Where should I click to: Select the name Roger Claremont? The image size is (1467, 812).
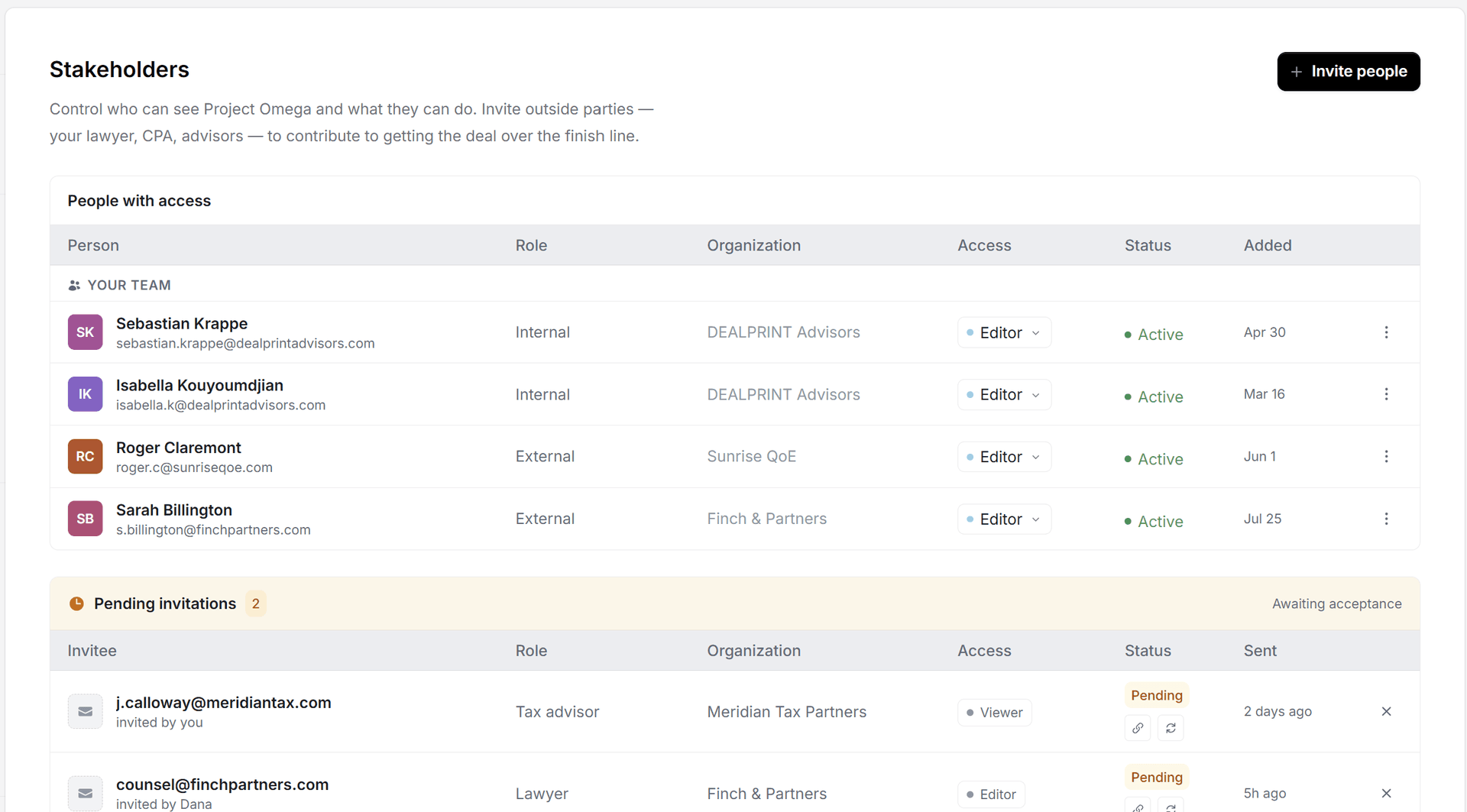(x=178, y=448)
